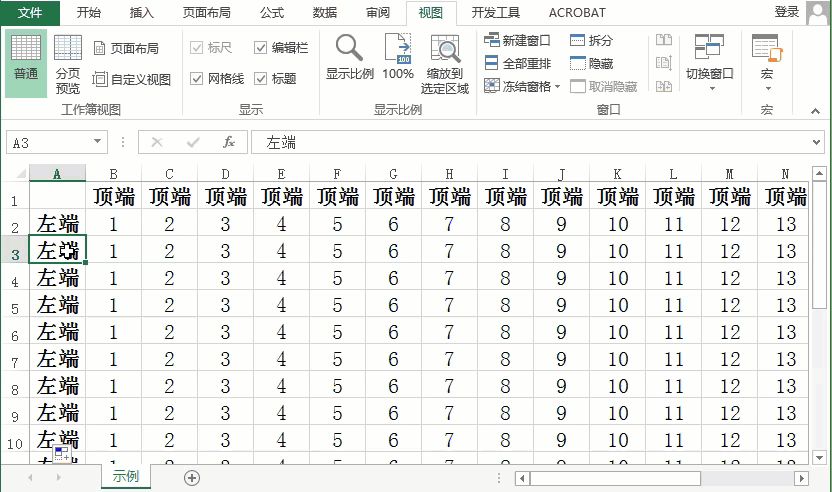The width and height of the screenshot is (832, 492).
Task: Click the auto fill options icon
Action: click(x=62, y=454)
